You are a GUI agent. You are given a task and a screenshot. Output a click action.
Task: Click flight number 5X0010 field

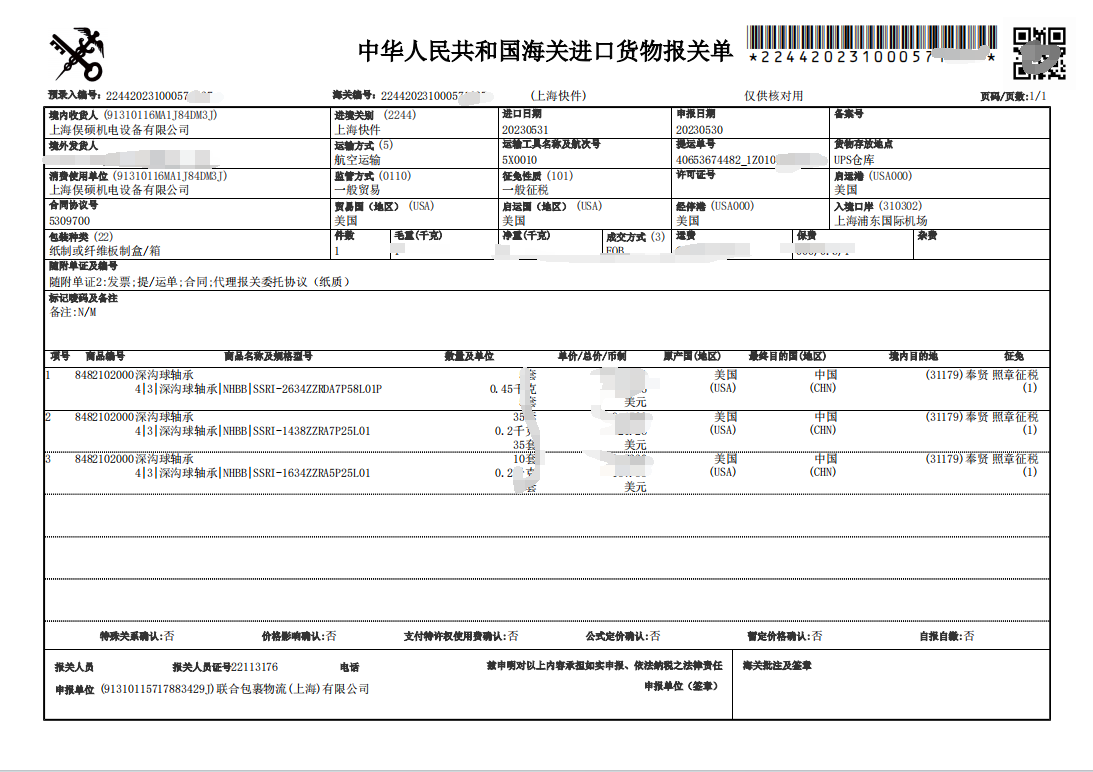pyautogui.click(x=519, y=160)
